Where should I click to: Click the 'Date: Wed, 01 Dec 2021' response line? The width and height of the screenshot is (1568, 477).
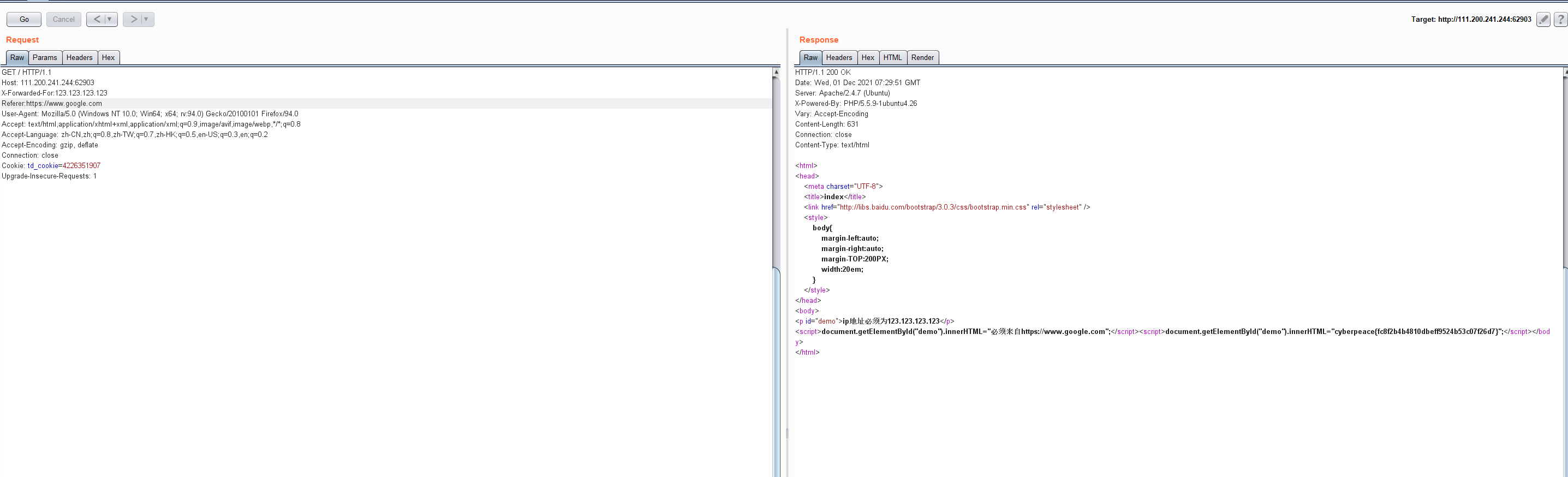tap(857, 83)
